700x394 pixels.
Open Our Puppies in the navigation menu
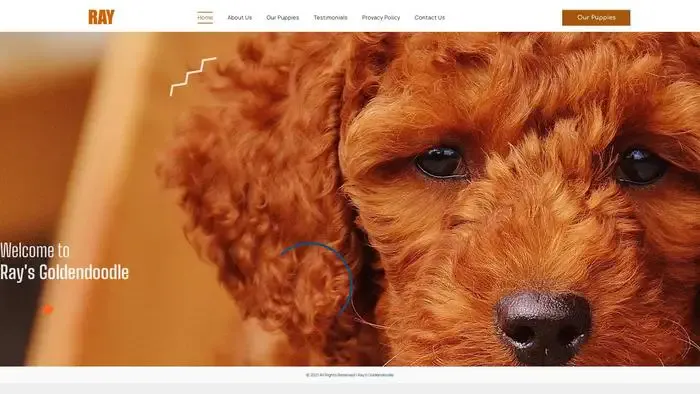[x=283, y=17]
